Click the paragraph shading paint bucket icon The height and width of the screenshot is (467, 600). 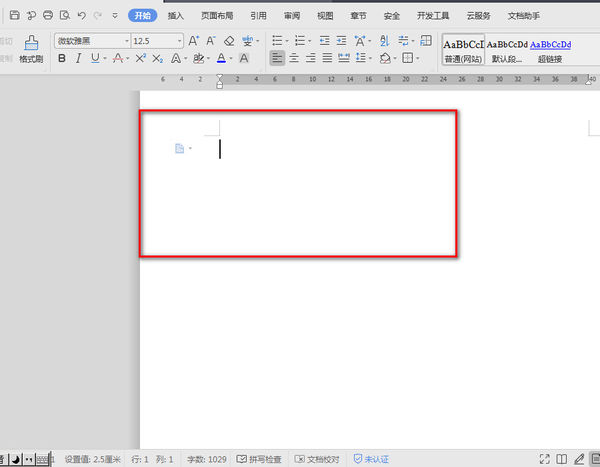(x=385, y=58)
